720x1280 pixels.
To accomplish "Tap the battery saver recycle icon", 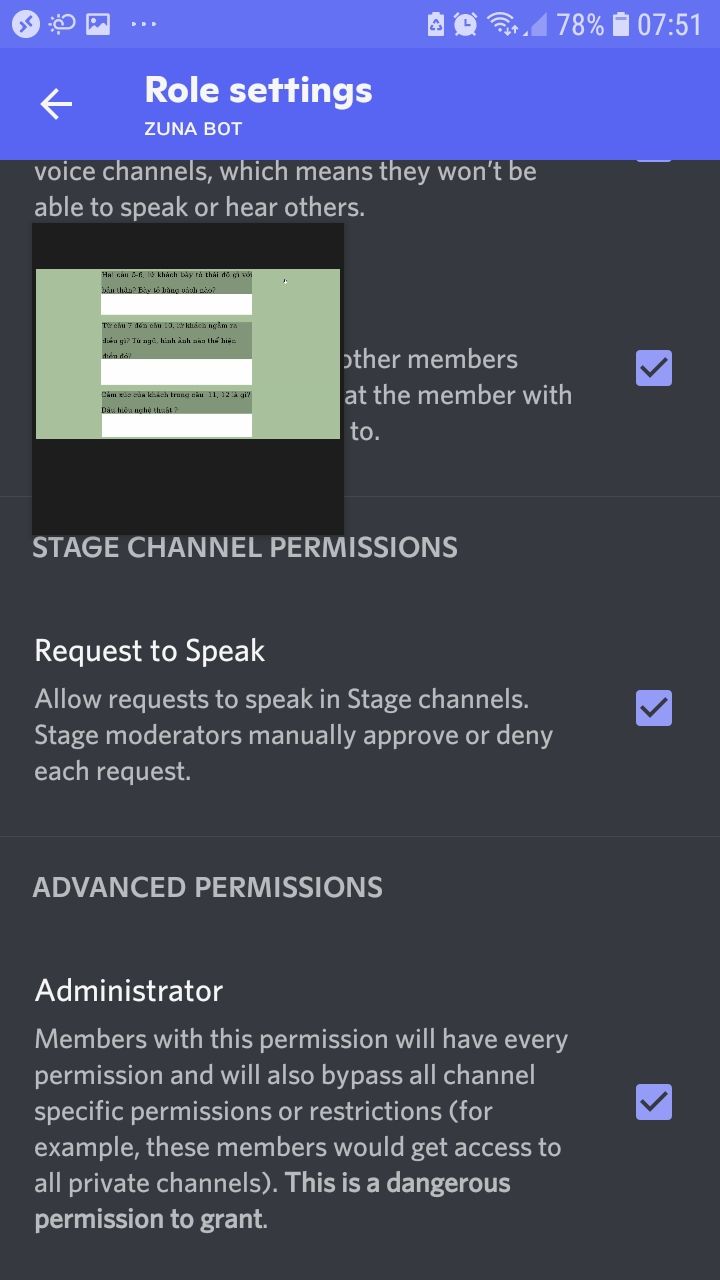I will (435, 24).
